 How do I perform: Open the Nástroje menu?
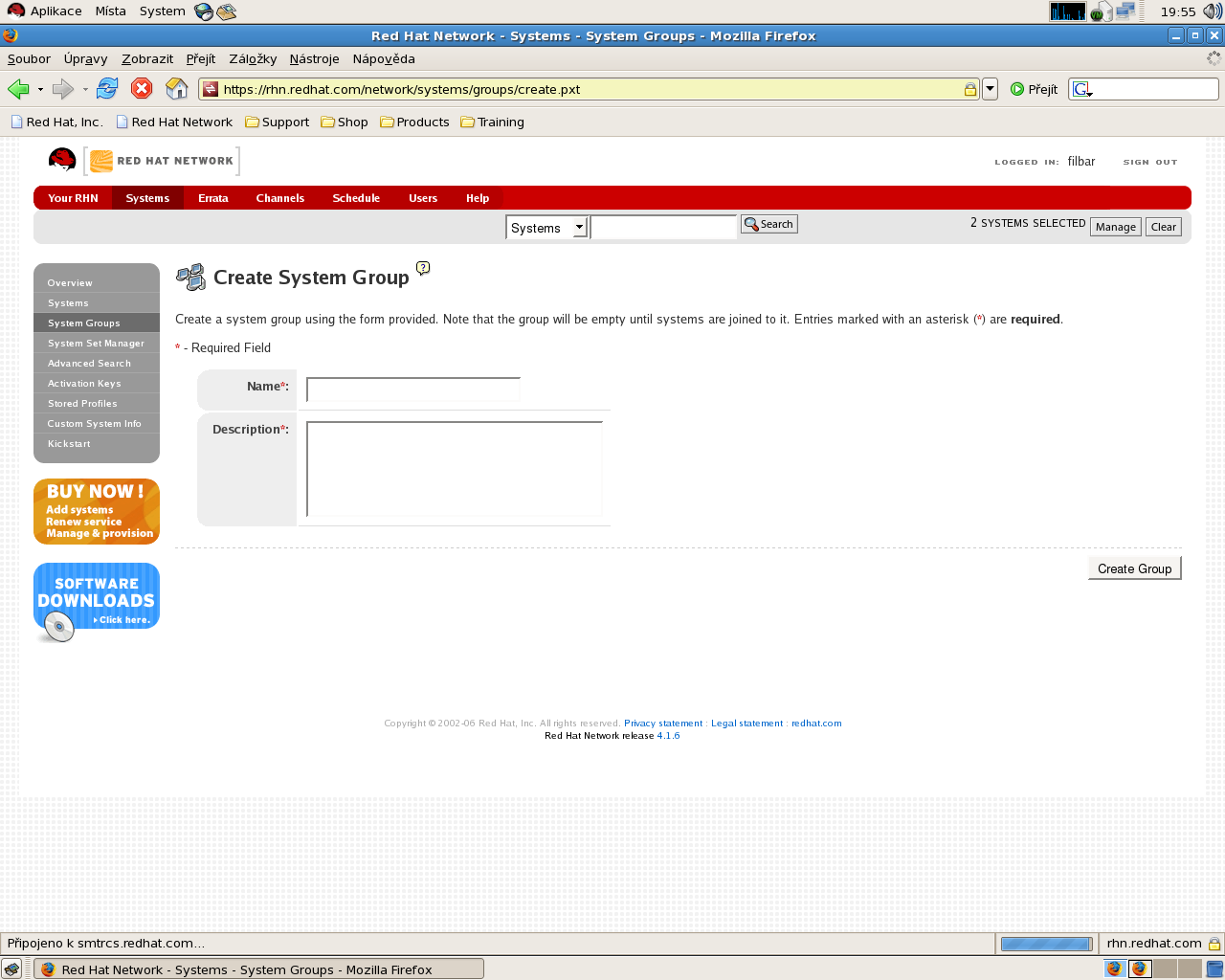(x=314, y=58)
